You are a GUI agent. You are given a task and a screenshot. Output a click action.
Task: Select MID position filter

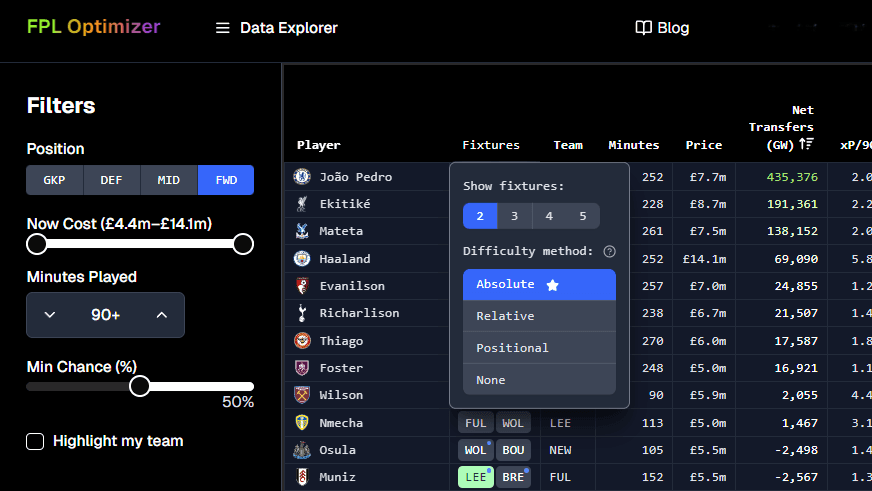(x=169, y=180)
